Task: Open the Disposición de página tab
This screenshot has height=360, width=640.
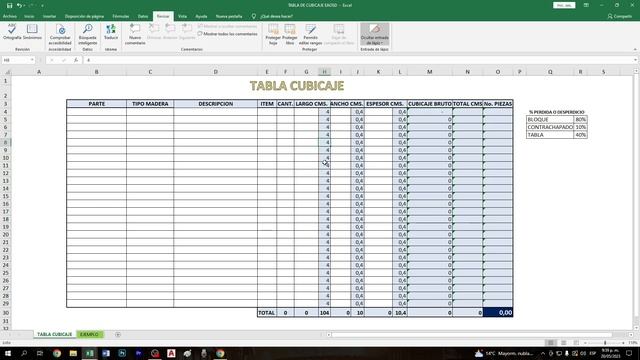Action: [x=84, y=16]
